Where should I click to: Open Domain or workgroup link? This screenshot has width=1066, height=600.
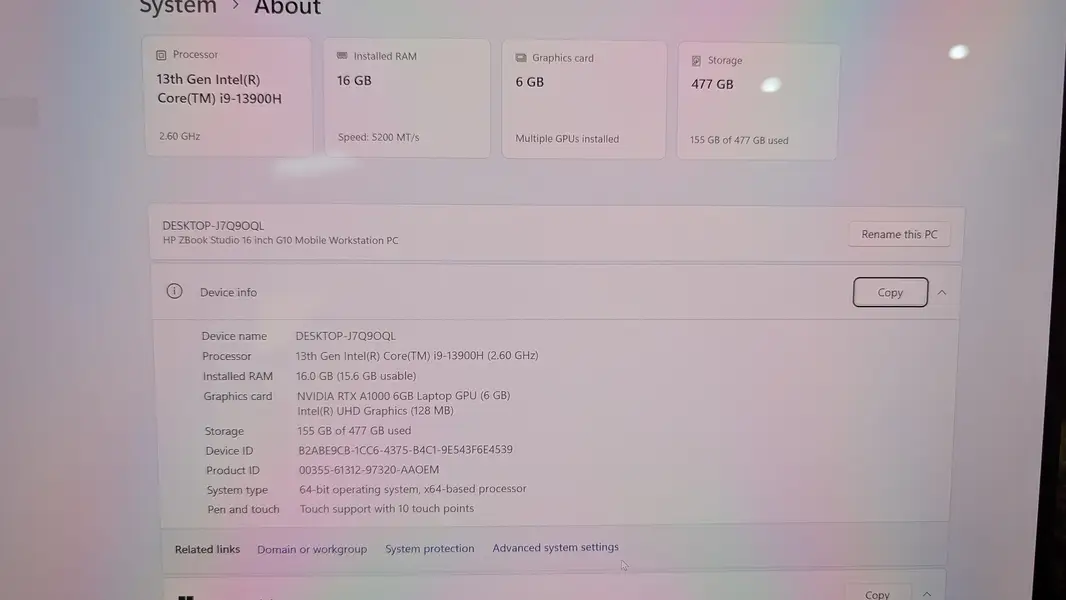click(x=312, y=549)
